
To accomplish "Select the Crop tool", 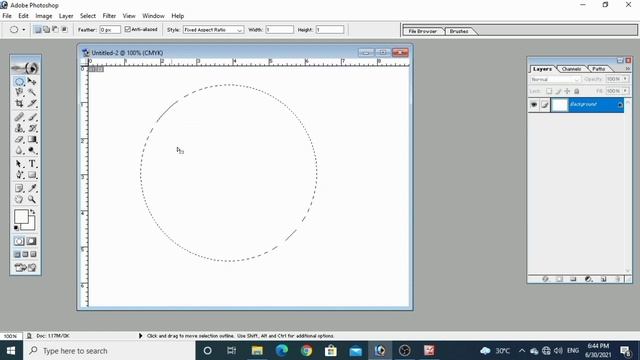I will [x=19, y=103].
